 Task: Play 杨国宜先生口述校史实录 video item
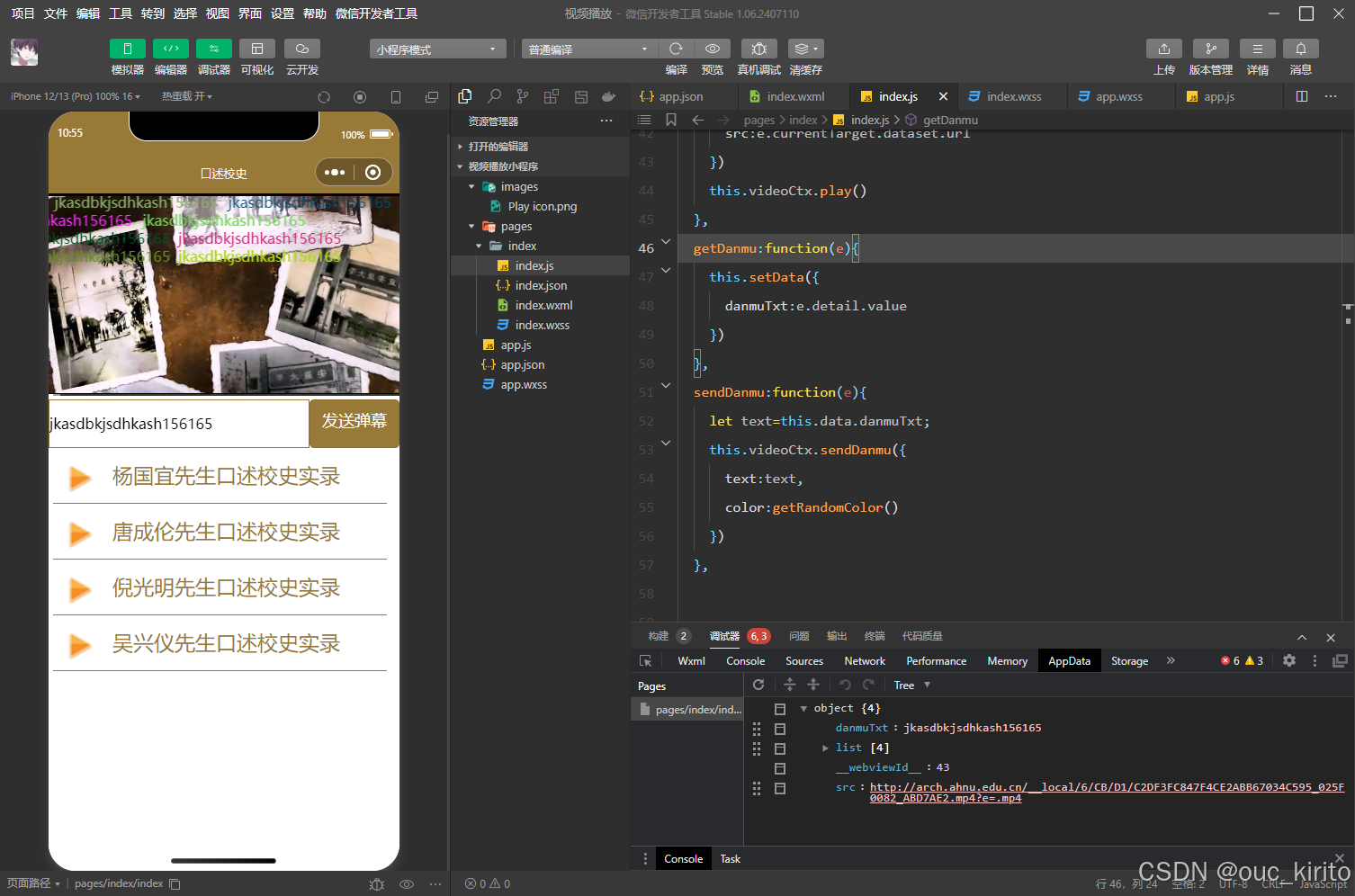point(220,477)
